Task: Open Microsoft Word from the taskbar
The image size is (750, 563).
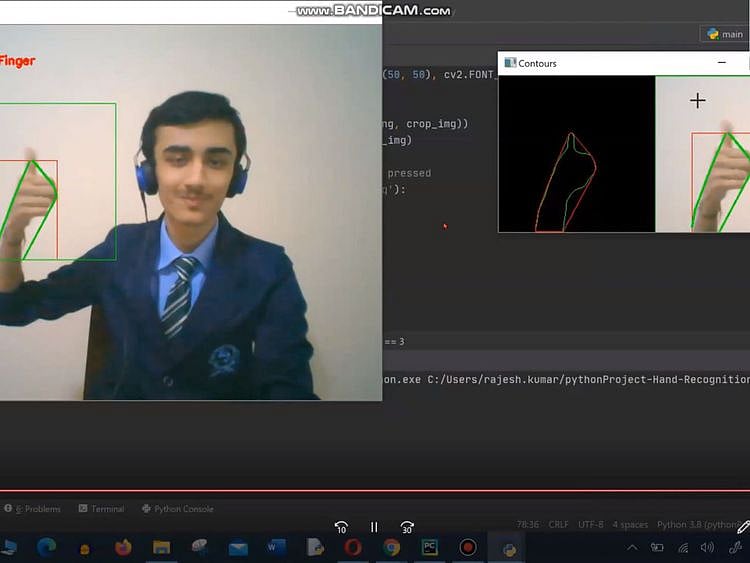Action: tap(276, 547)
